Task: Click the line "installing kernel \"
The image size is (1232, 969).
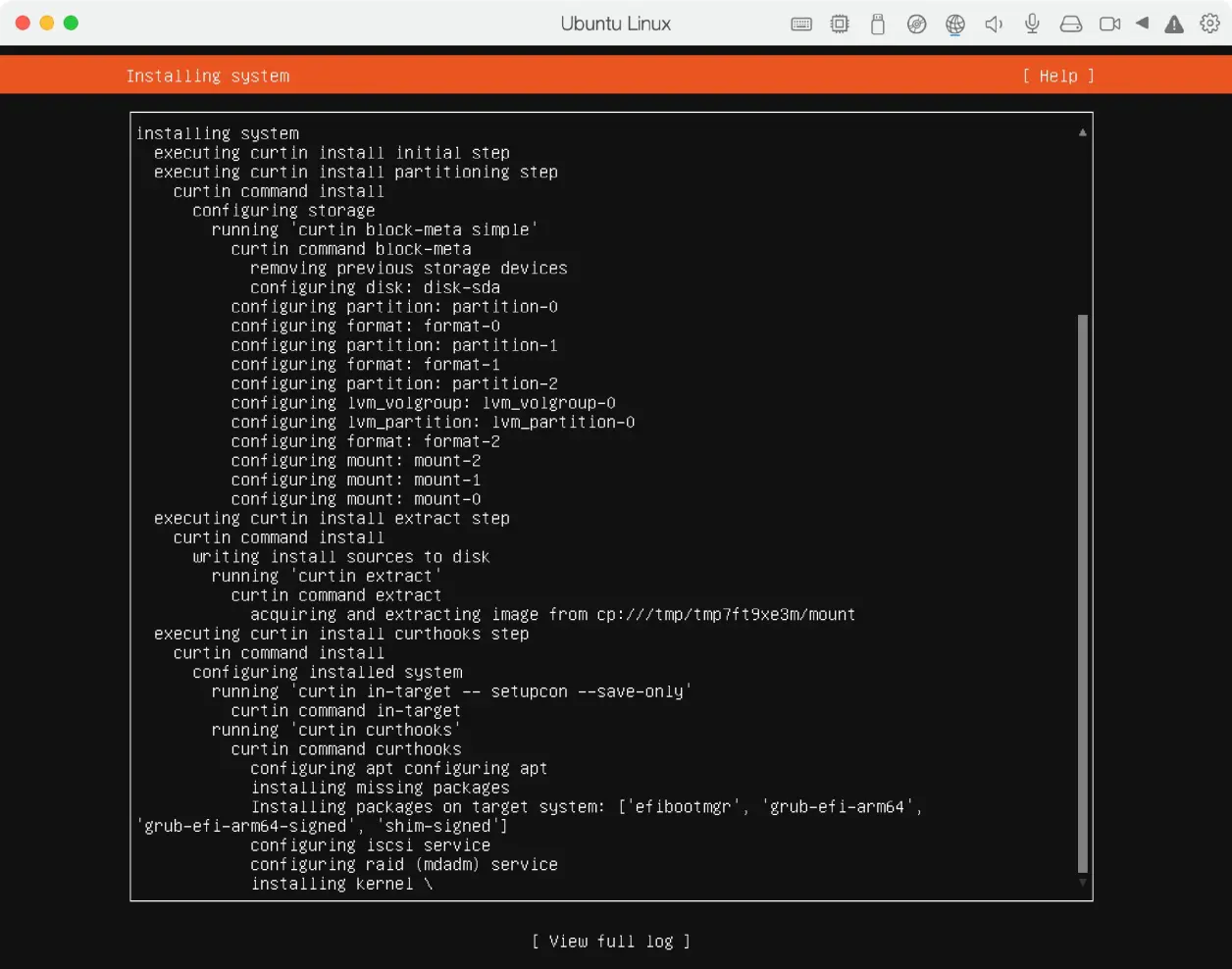Action: pos(341,884)
